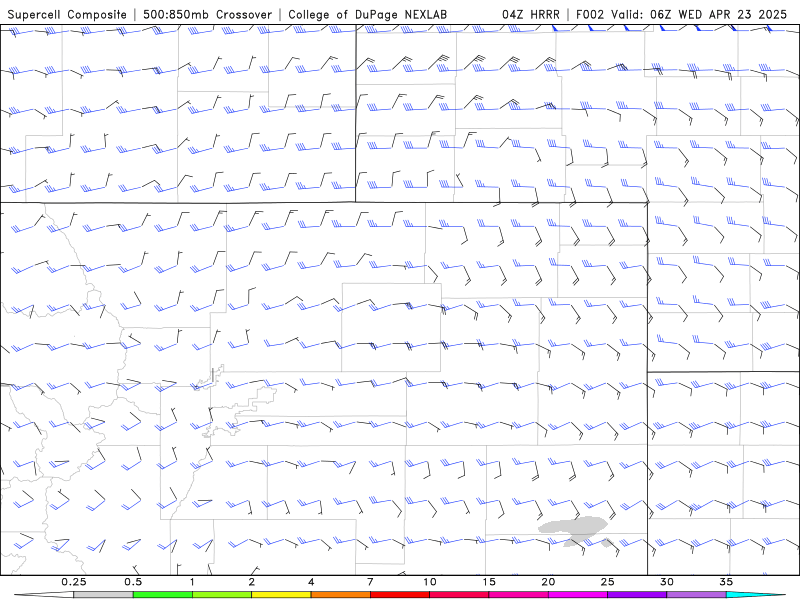Click the '0.25' legend value
Viewport: 800px width, 600px height.
point(74,582)
